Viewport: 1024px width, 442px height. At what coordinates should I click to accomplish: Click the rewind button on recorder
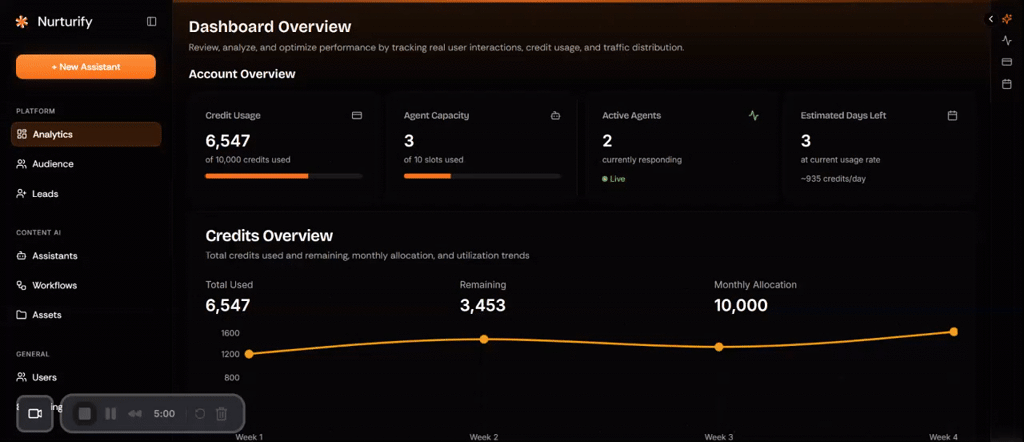click(x=135, y=414)
